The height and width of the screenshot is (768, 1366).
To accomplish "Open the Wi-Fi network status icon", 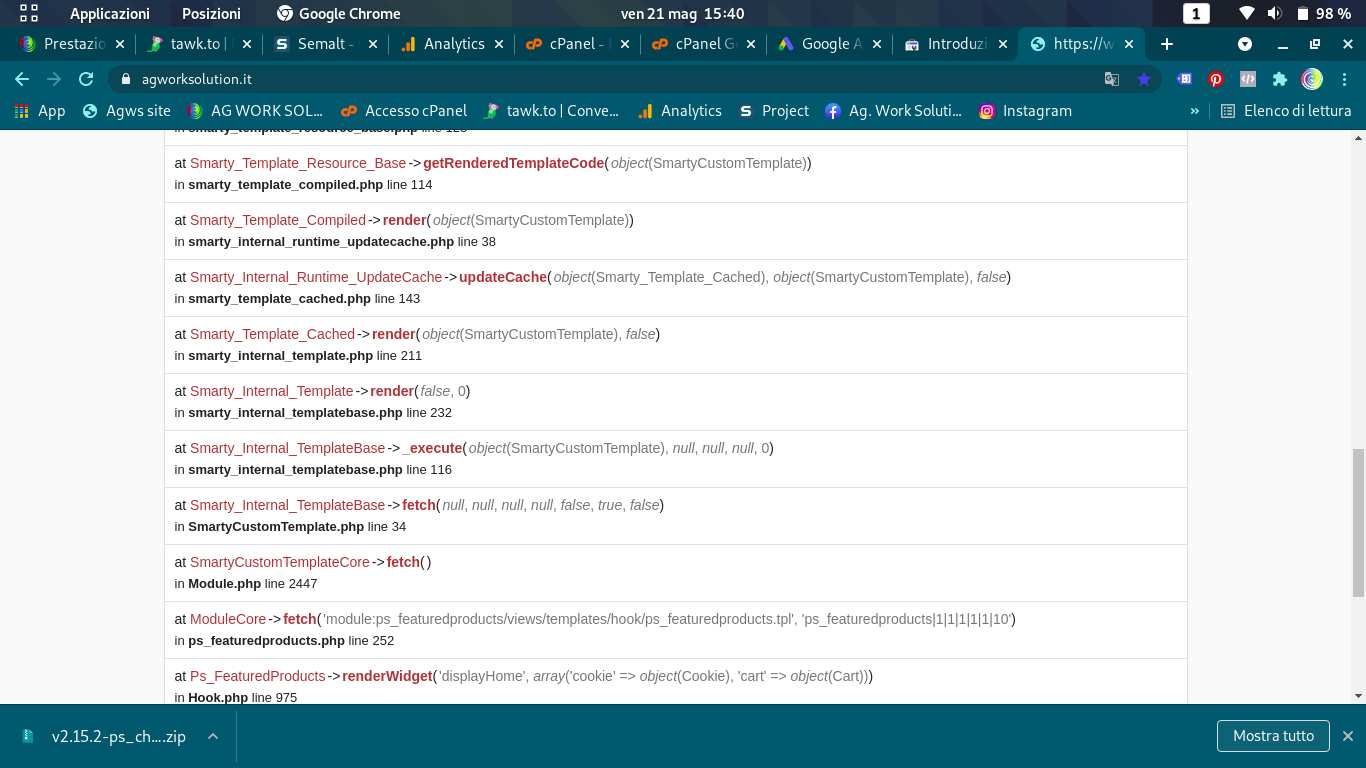I will pos(1246,13).
